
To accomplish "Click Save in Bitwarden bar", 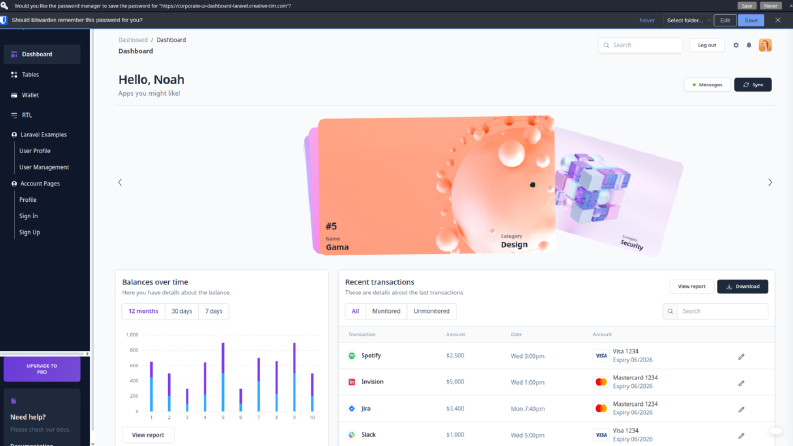I will pos(751,20).
